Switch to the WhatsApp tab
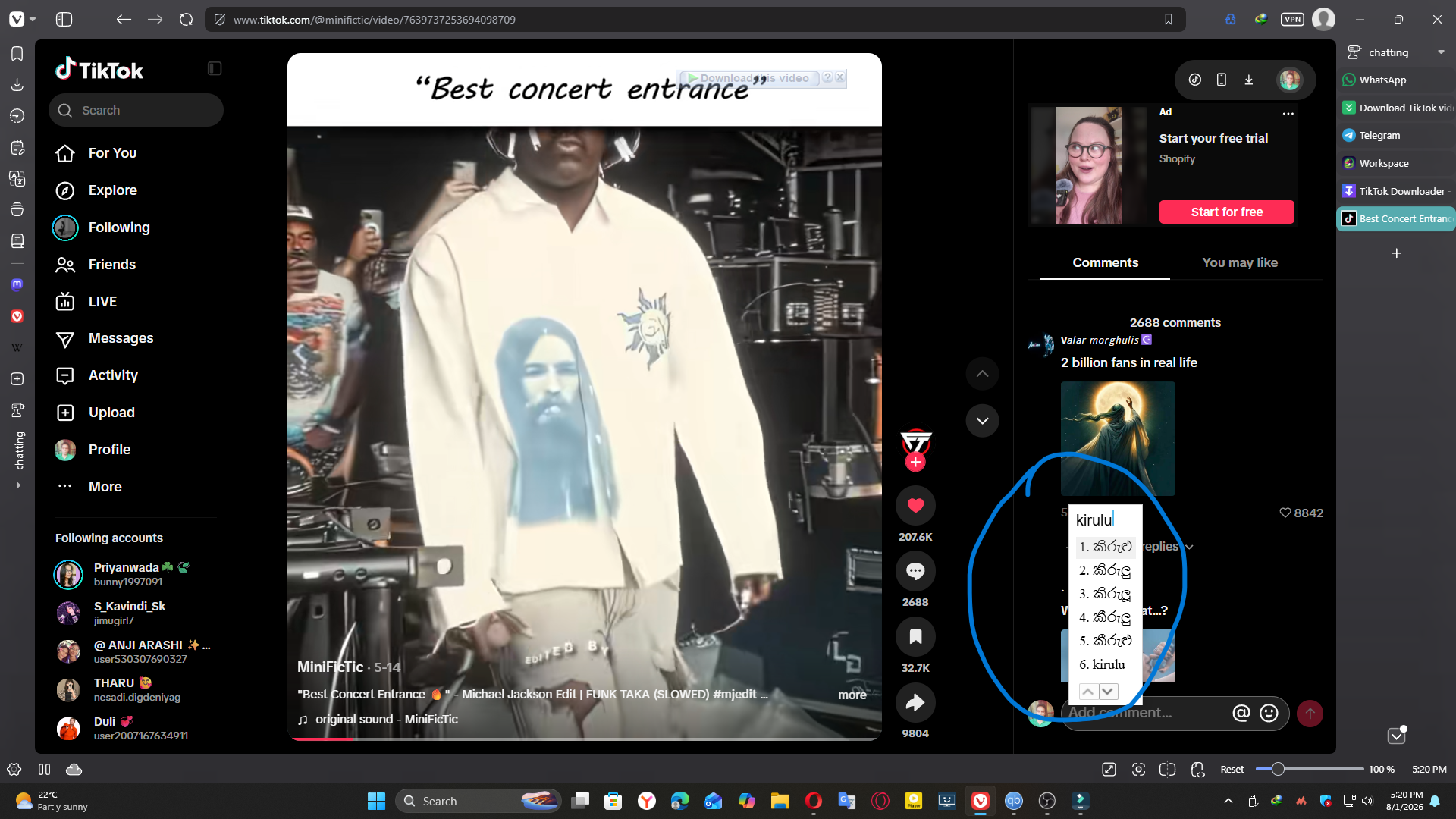 (1396, 80)
